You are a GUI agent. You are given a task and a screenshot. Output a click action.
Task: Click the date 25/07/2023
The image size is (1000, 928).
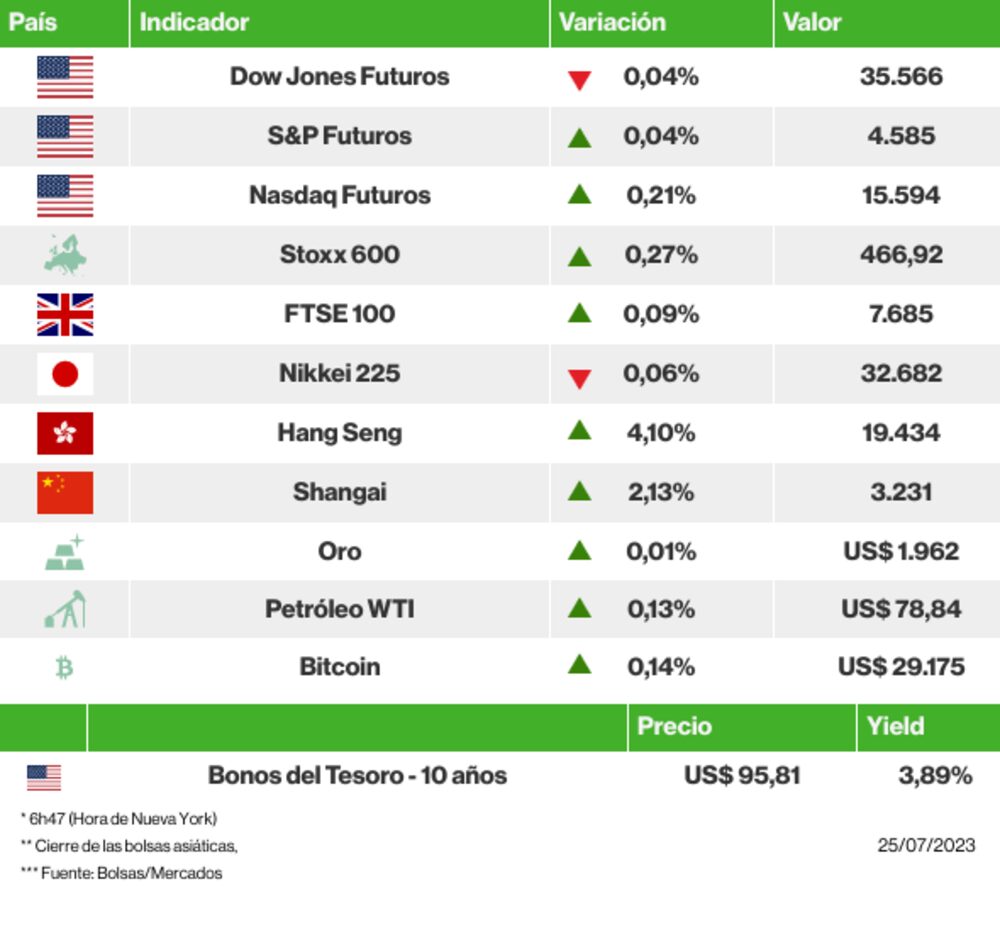926,845
